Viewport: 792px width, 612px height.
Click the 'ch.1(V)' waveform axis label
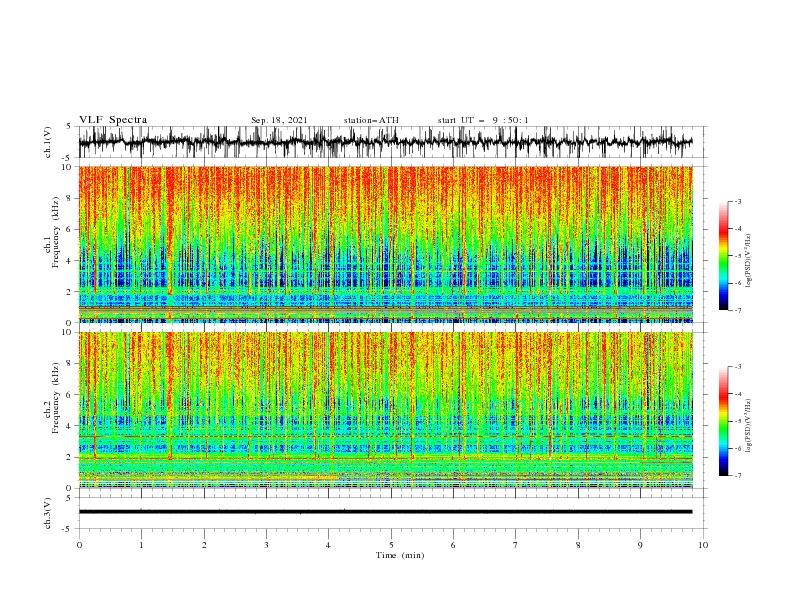48,142
